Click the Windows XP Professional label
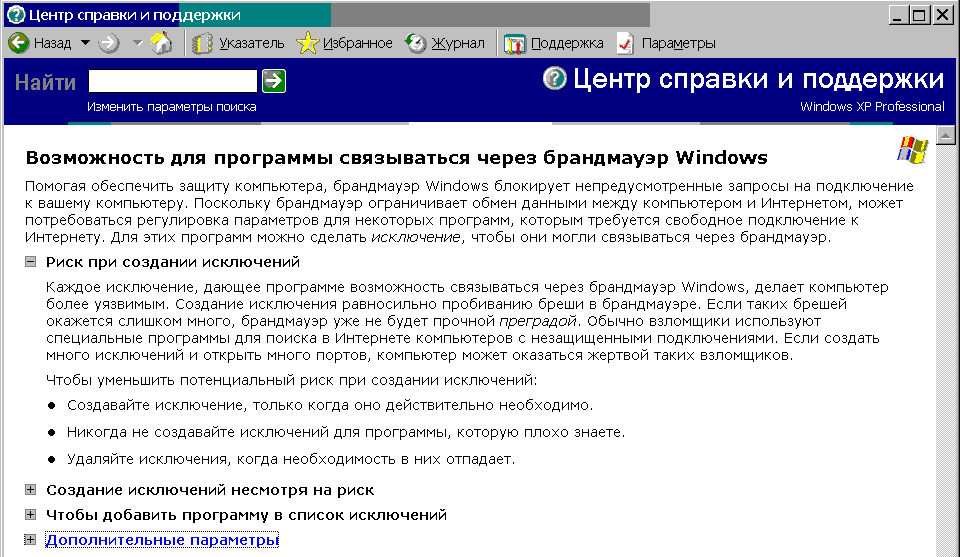The height and width of the screenshot is (557, 960). tap(872, 107)
